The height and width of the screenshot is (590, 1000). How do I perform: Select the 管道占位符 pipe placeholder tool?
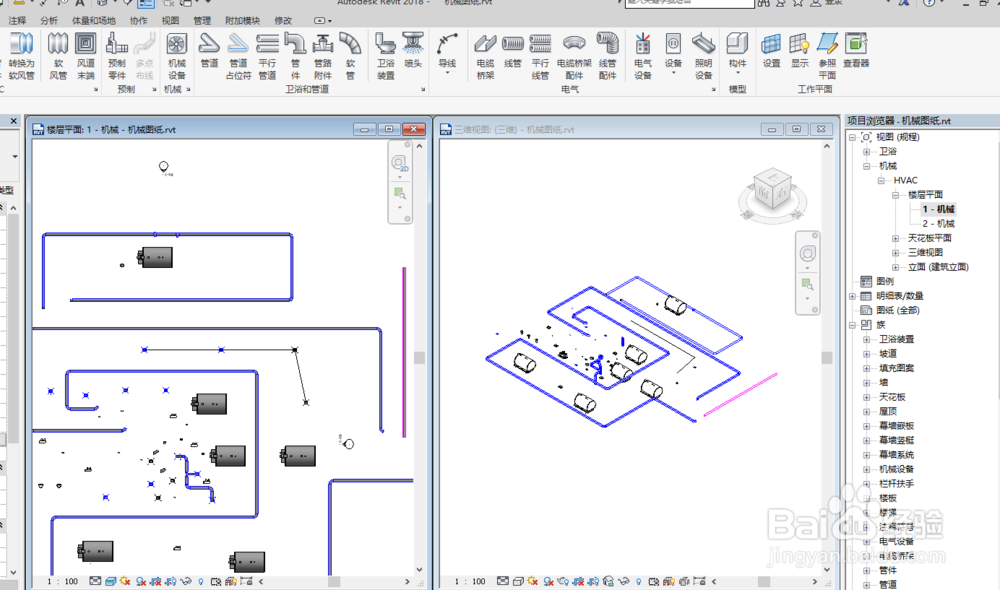tap(238, 56)
